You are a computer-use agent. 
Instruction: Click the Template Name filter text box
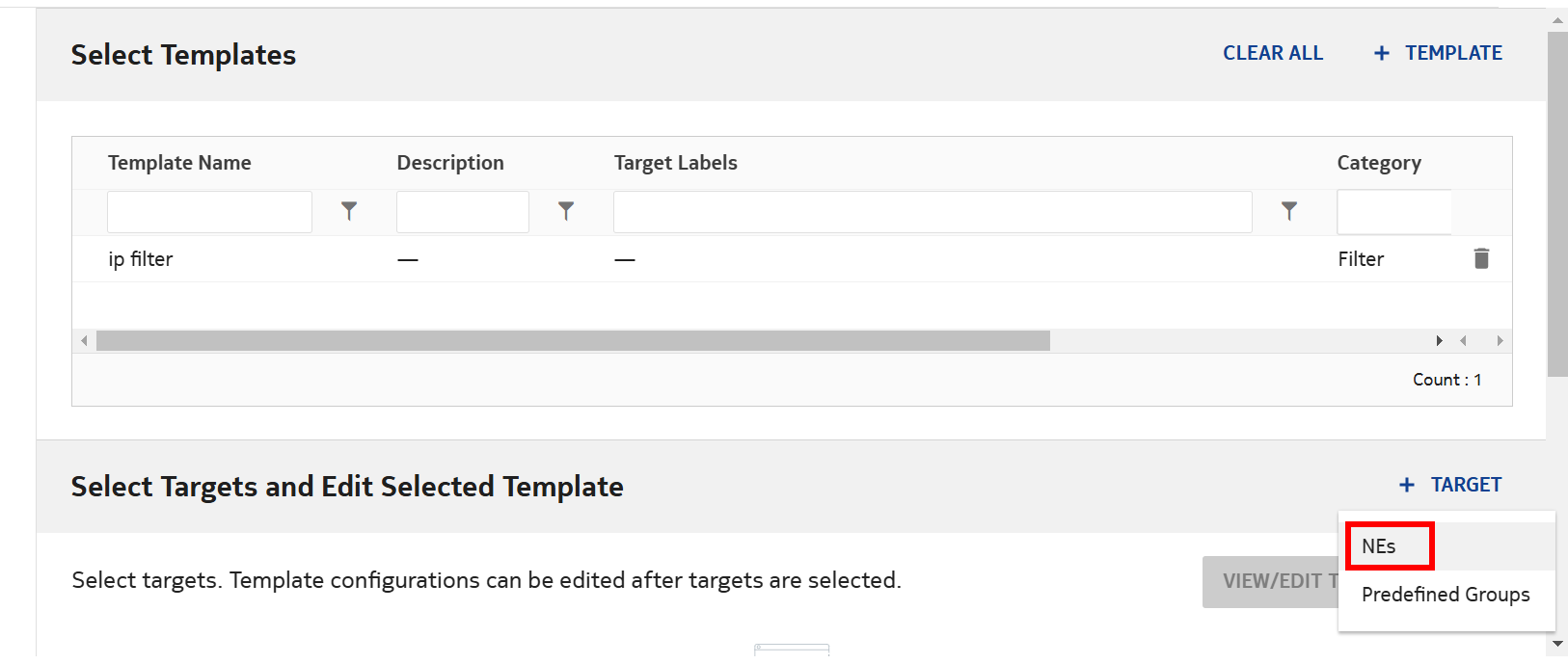coord(209,212)
